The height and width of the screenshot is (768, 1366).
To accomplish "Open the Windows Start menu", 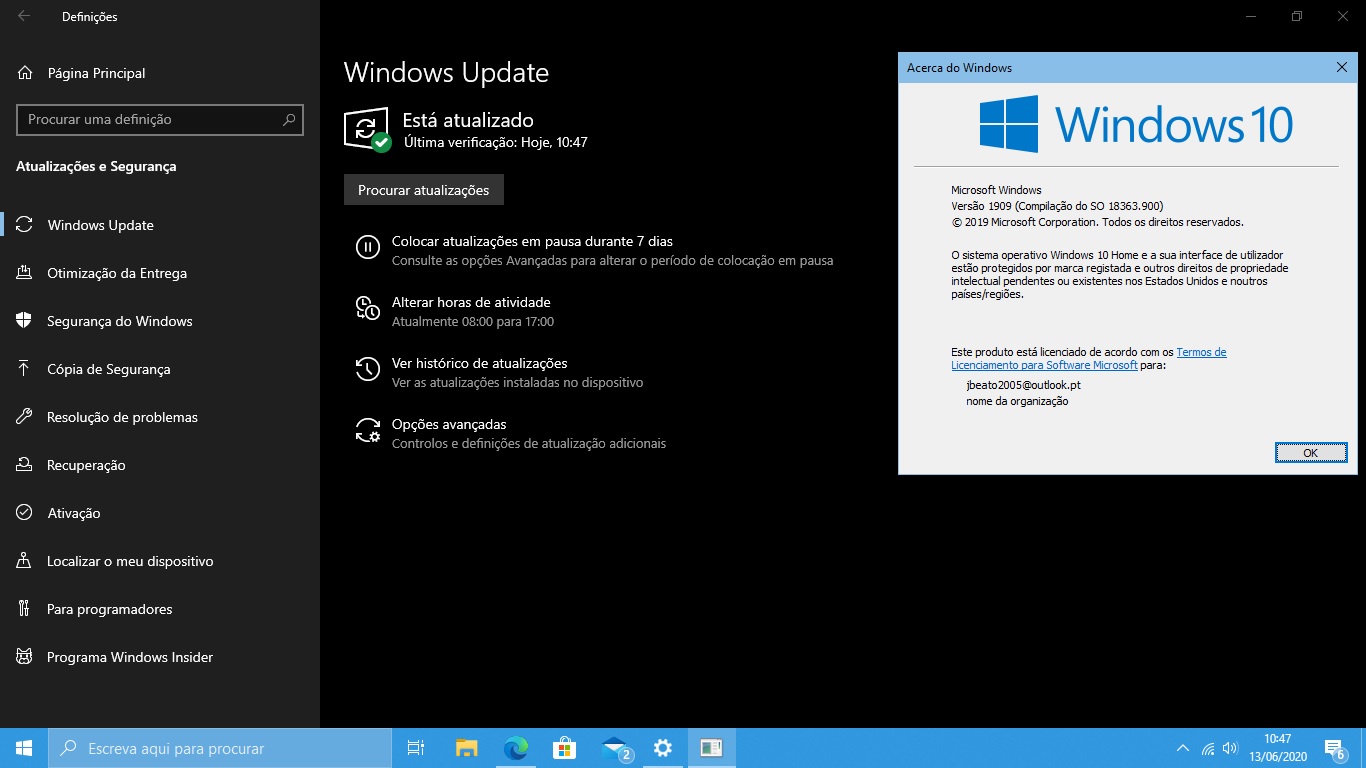I will [x=24, y=748].
